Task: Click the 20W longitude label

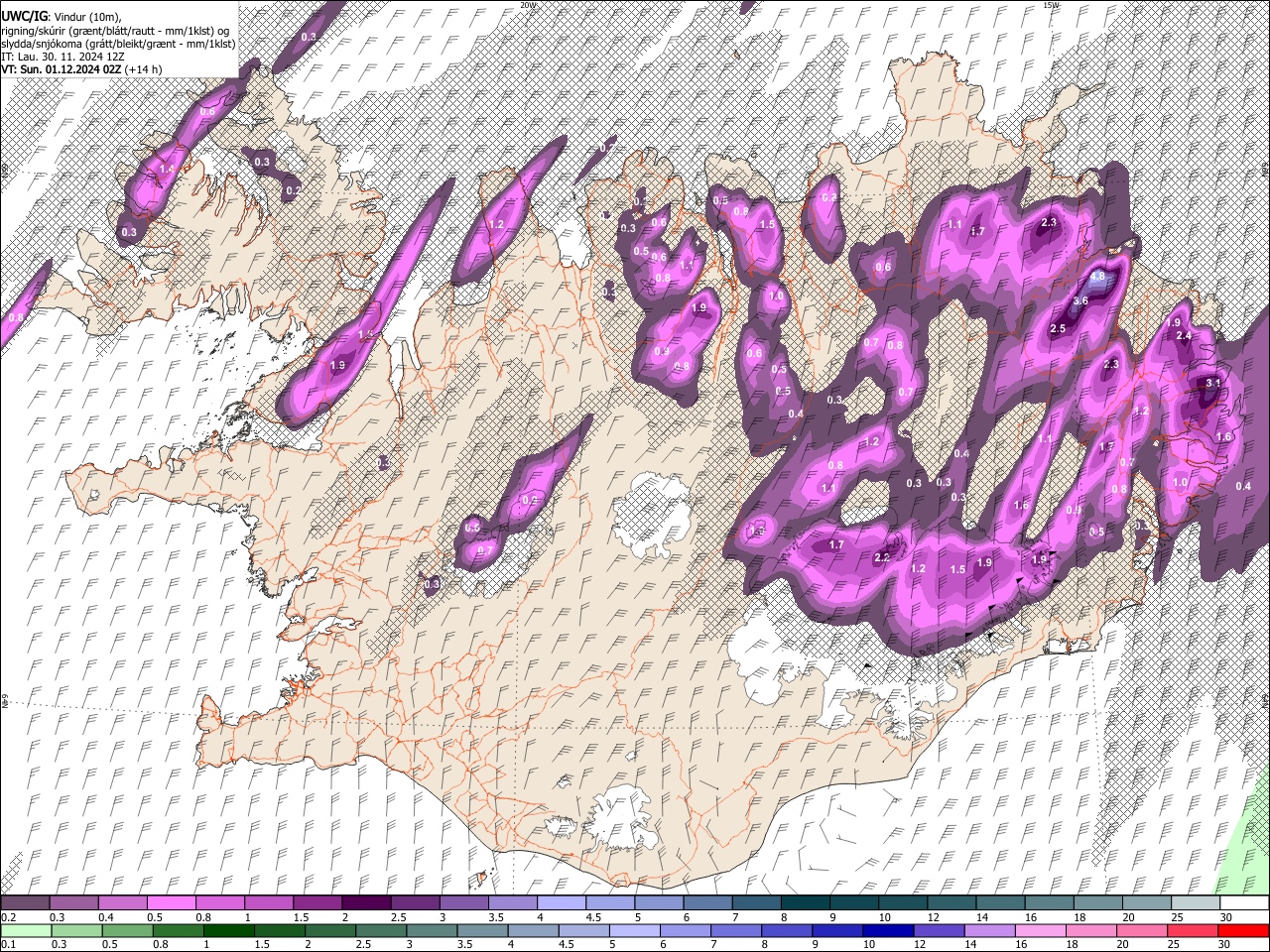Action: tap(528, 5)
